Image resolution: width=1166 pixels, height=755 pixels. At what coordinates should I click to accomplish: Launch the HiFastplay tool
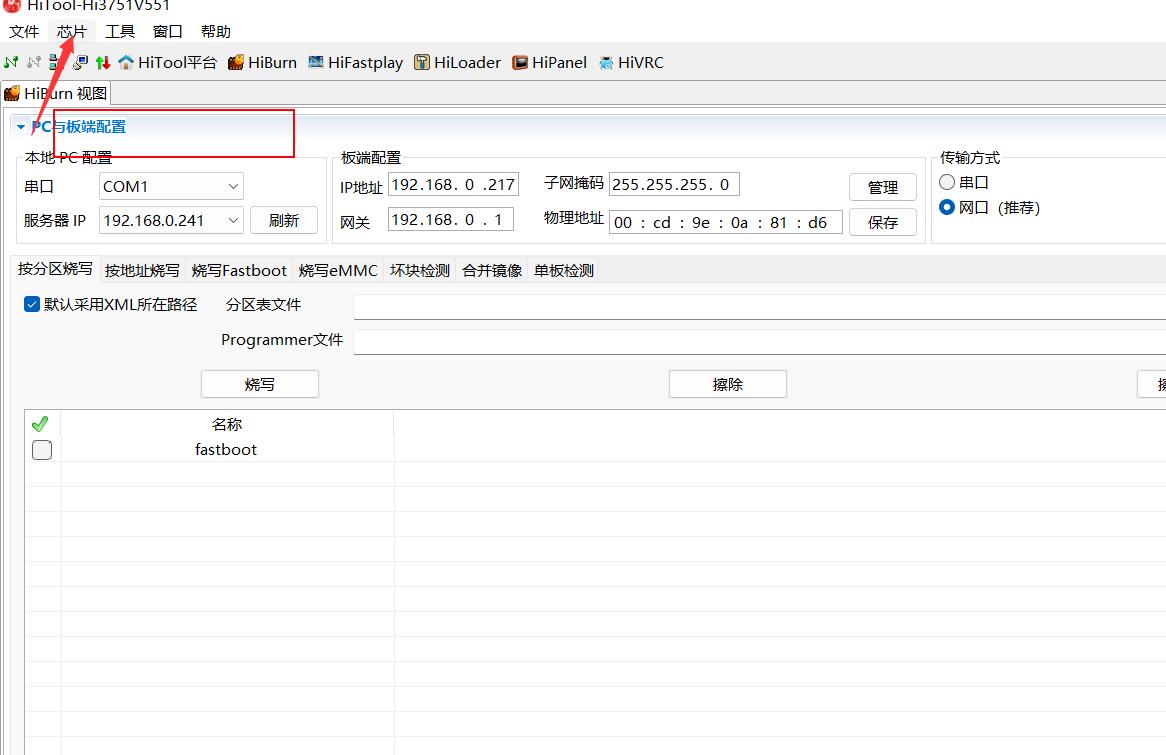pyautogui.click(x=355, y=62)
